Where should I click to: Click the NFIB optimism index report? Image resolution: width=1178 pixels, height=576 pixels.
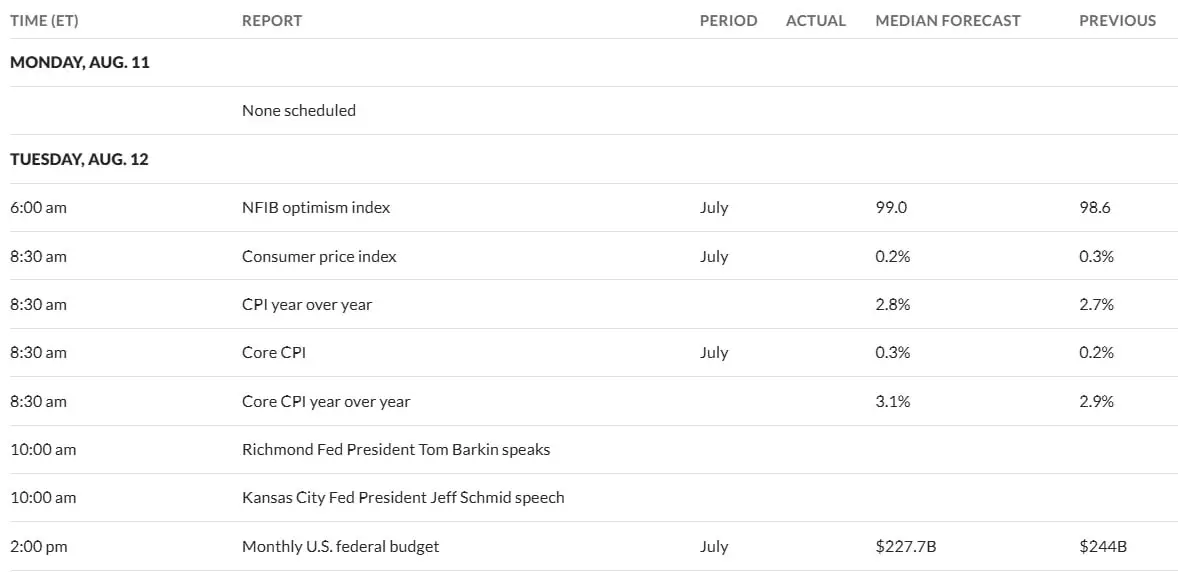[316, 207]
